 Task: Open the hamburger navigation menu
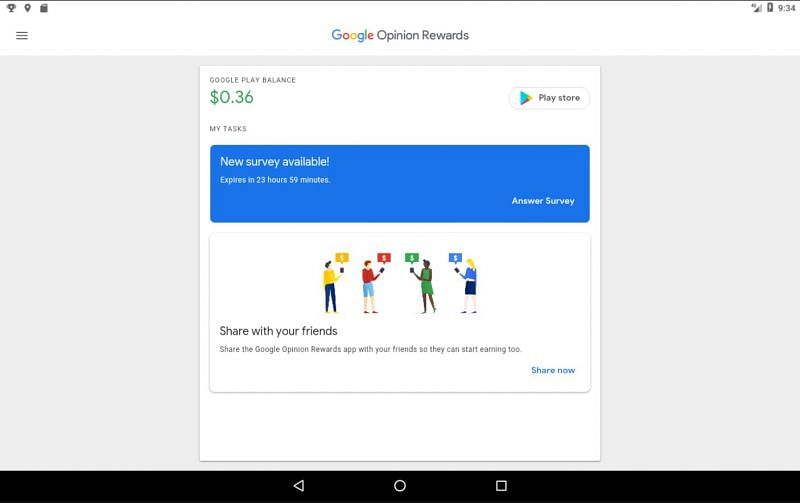[22, 36]
